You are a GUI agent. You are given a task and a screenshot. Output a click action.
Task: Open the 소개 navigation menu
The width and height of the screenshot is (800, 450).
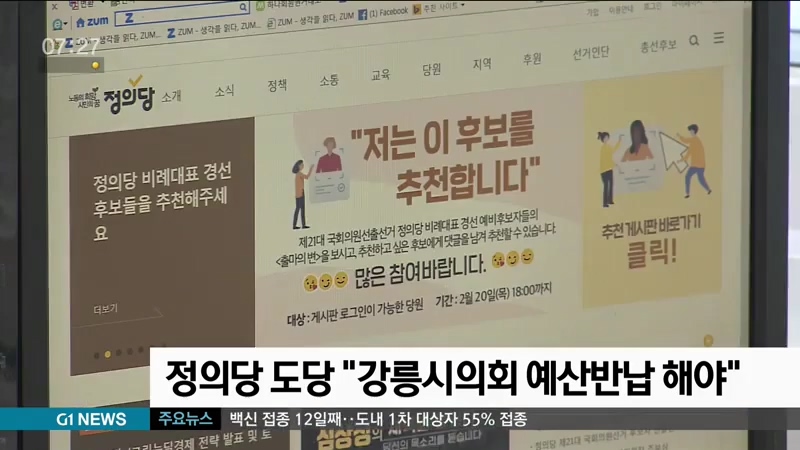pyautogui.click(x=171, y=96)
